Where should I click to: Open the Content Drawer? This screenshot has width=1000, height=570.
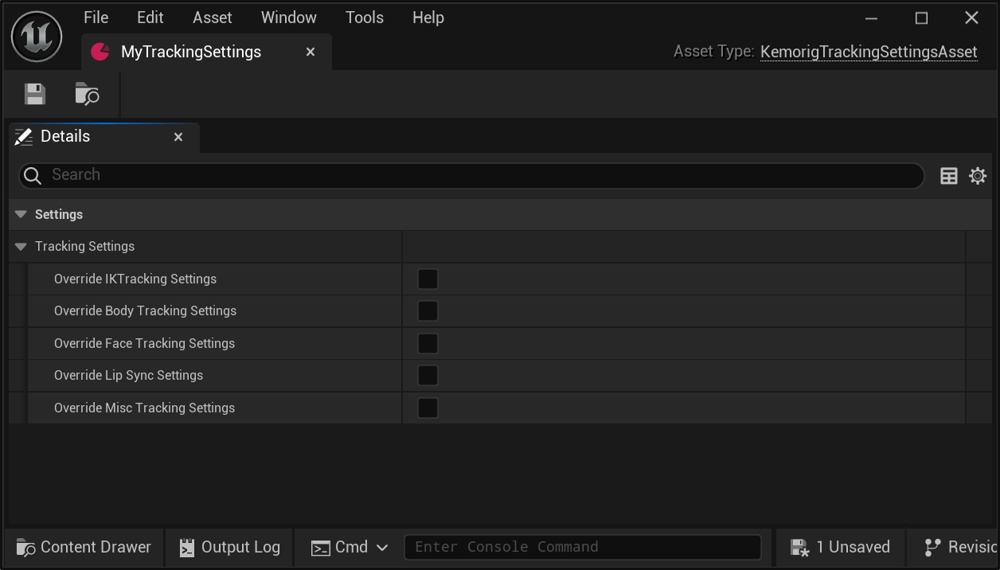click(x=83, y=547)
